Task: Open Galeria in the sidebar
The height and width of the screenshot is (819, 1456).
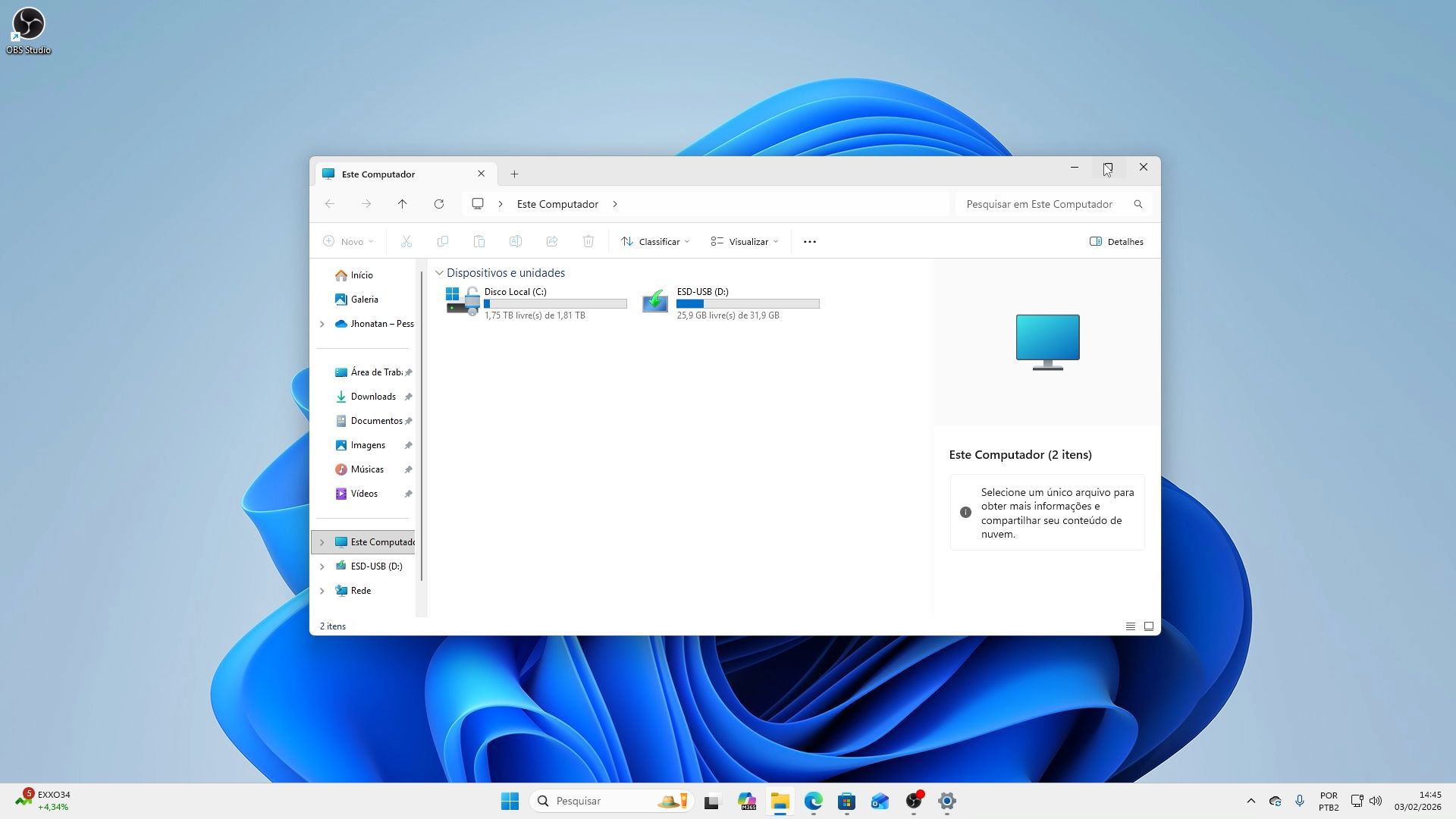Action: [x=364, y=300]
